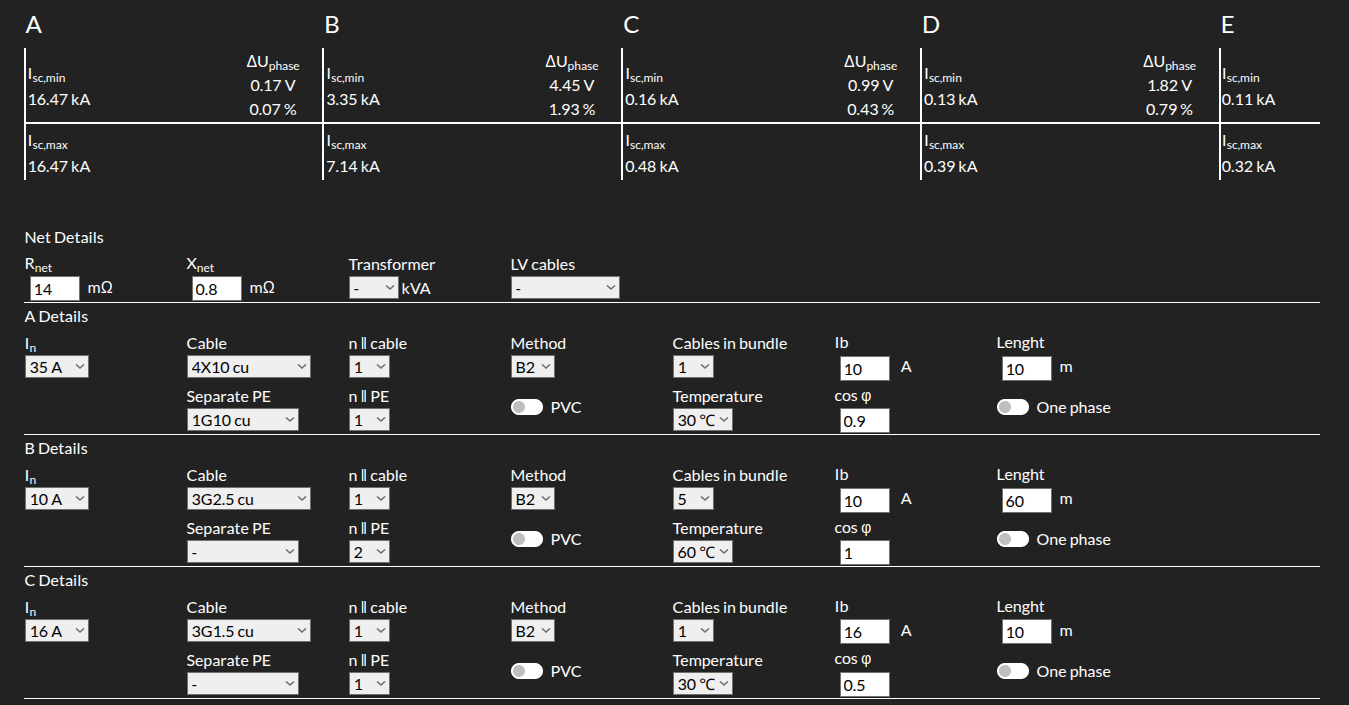The image size is (1349, 705).
Task: Toggle the PVC switch in A Details
Action: [x=526, y=408]
